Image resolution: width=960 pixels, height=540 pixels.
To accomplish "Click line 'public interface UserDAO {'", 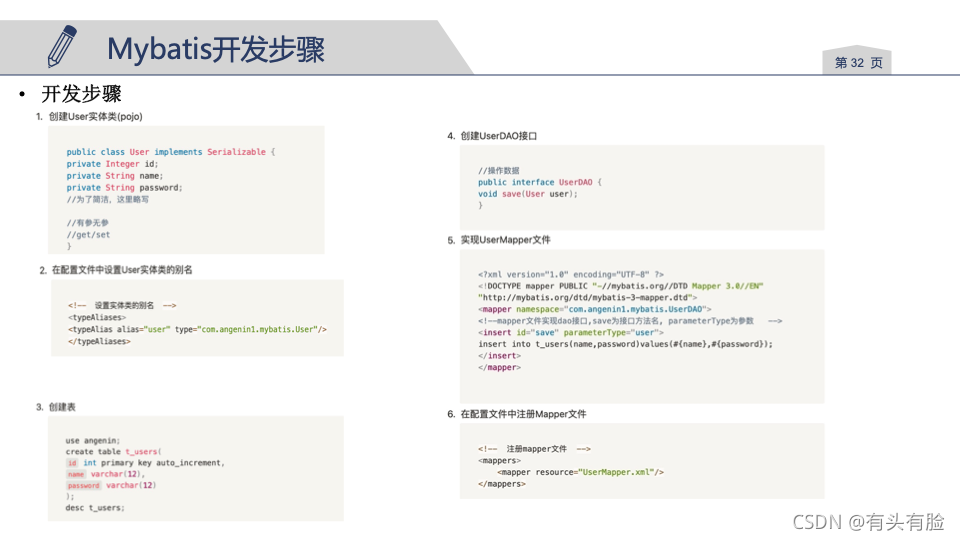I will point(539,182).
